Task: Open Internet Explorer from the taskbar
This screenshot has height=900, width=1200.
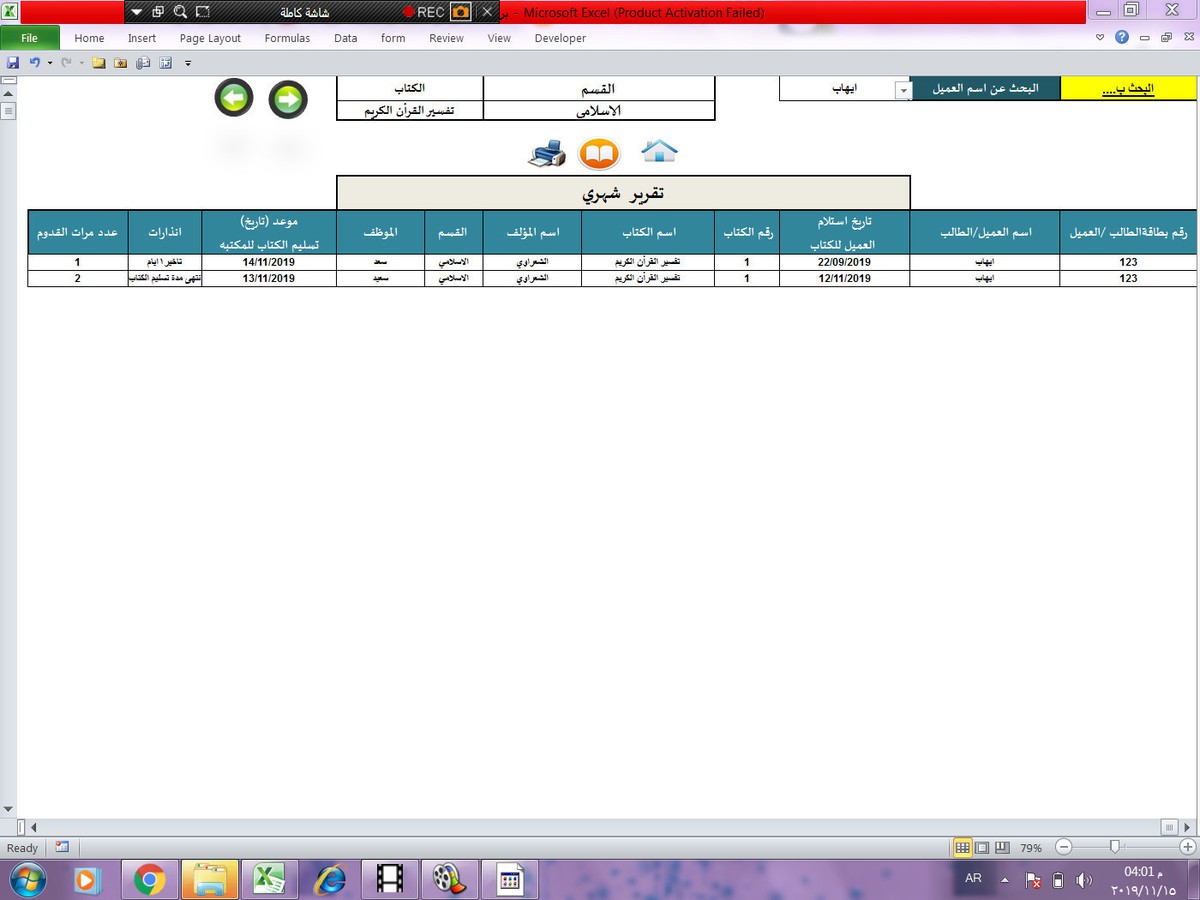Action: pos(330,880)
